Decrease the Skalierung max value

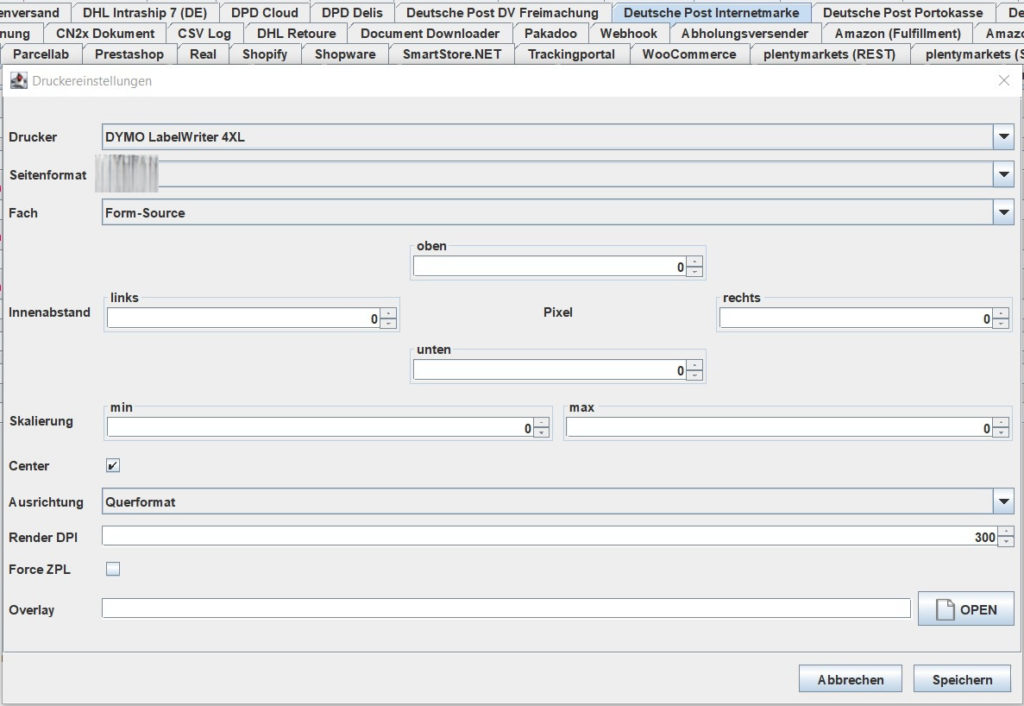[1001, 432]
